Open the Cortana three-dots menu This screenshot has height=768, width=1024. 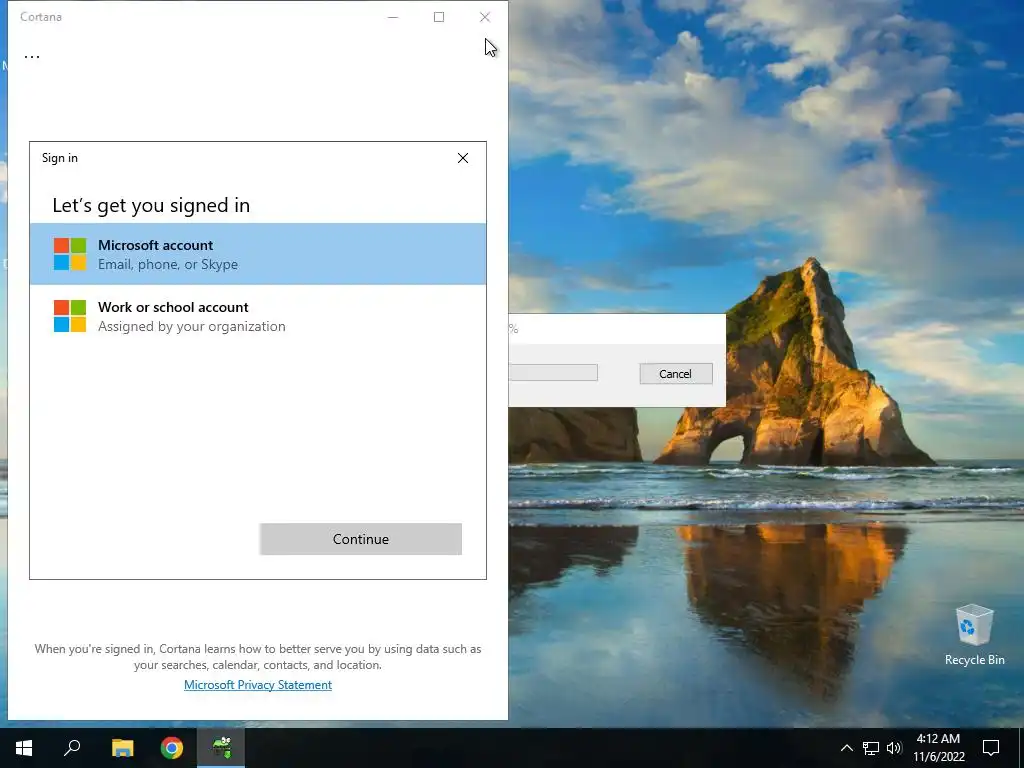pyautogui.click(x=32, y=57)
